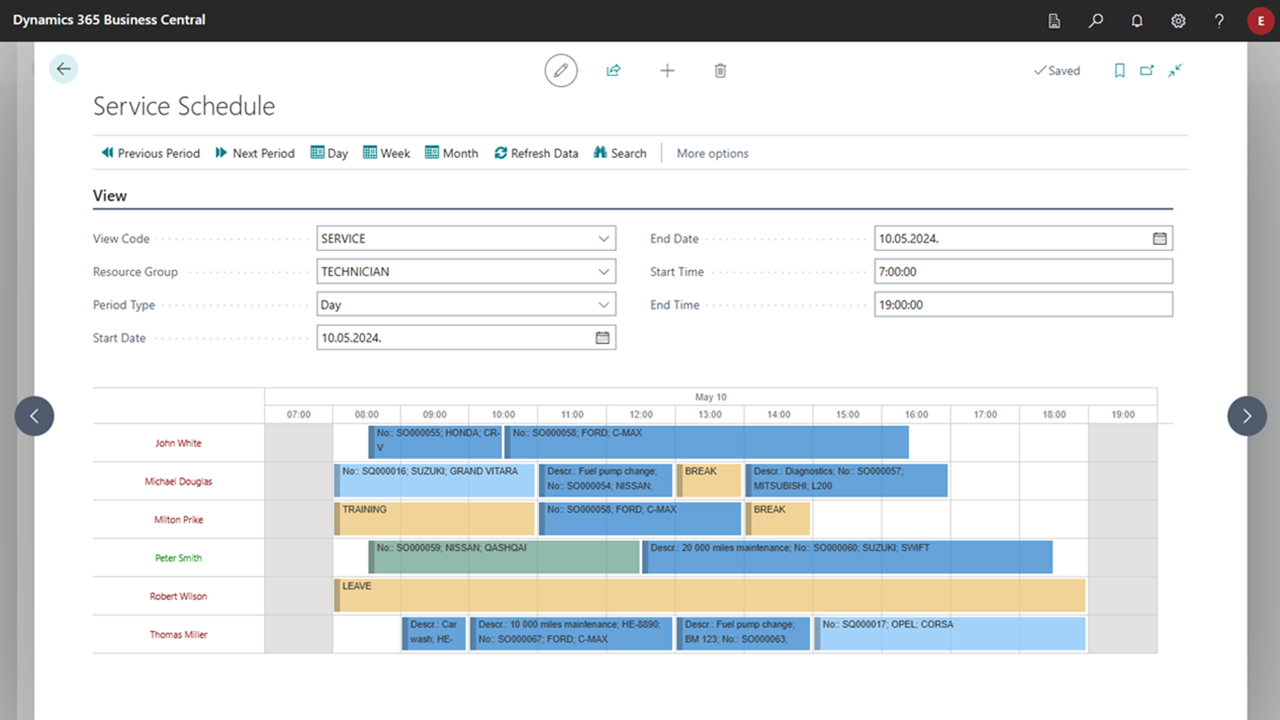1280x720 pixels.
Task: Click the End Time field
Action: pyautogui.click(x=1023, y=305)
